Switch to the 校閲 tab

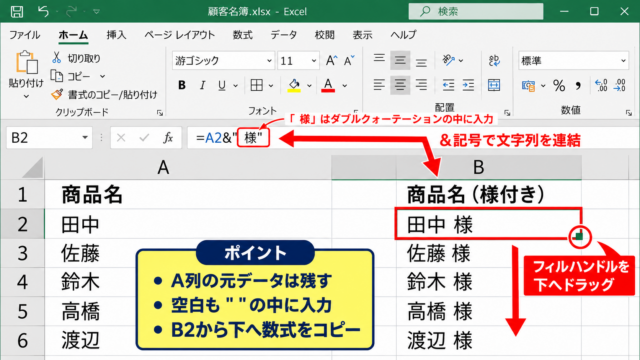tap(324, 35)
